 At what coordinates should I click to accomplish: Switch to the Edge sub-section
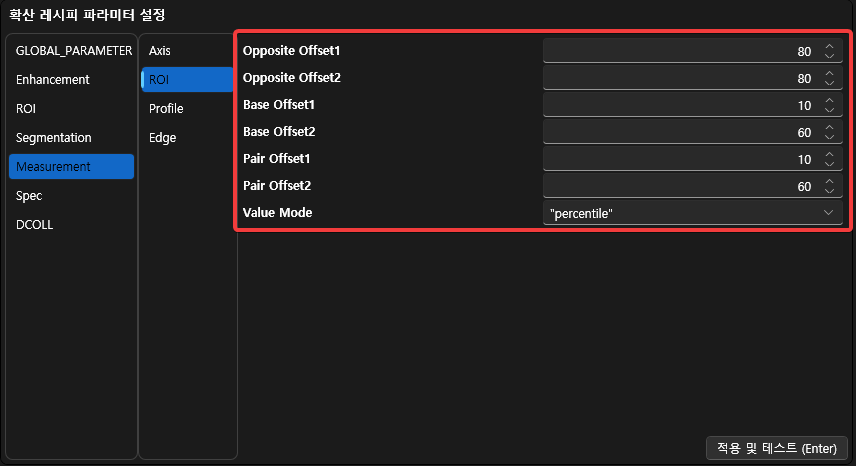(162, 137)
